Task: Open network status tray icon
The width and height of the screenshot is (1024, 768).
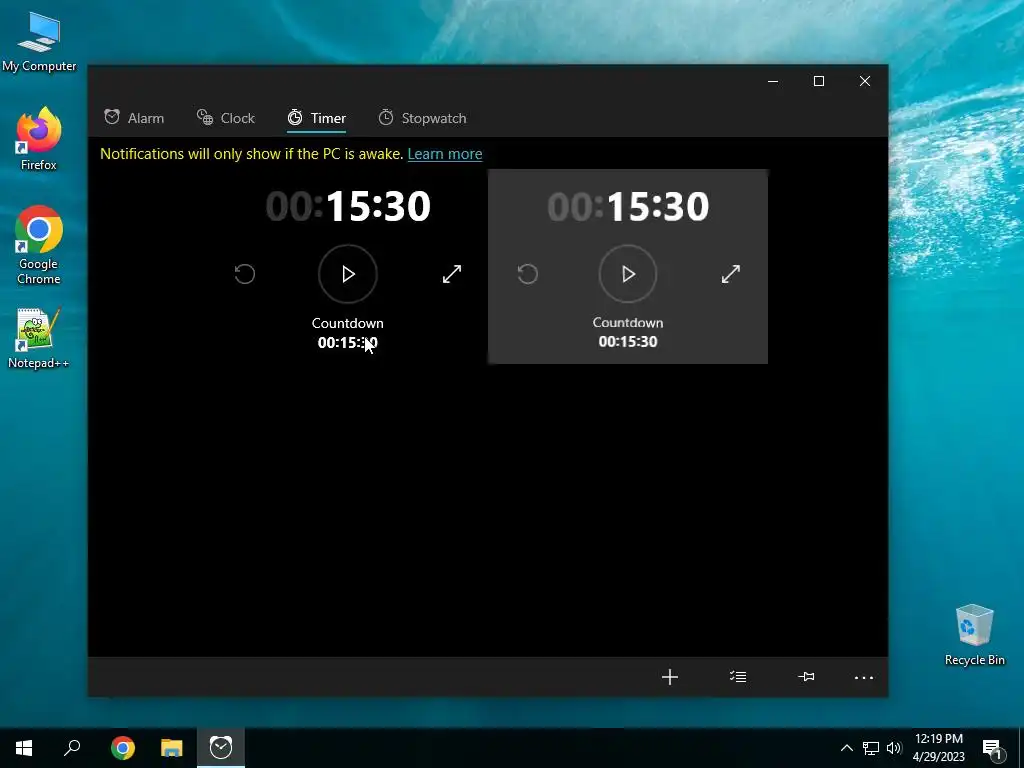Action: pos(871,748)
